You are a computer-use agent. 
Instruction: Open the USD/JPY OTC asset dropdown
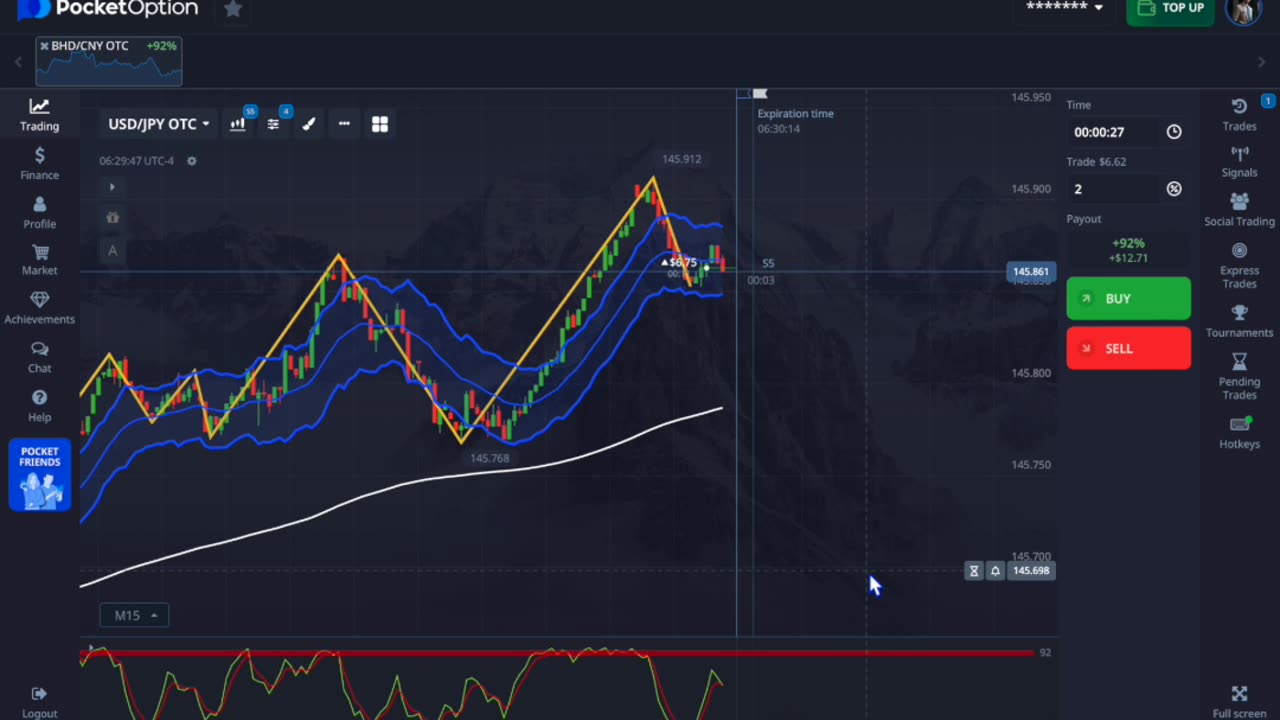click(159, 124)
